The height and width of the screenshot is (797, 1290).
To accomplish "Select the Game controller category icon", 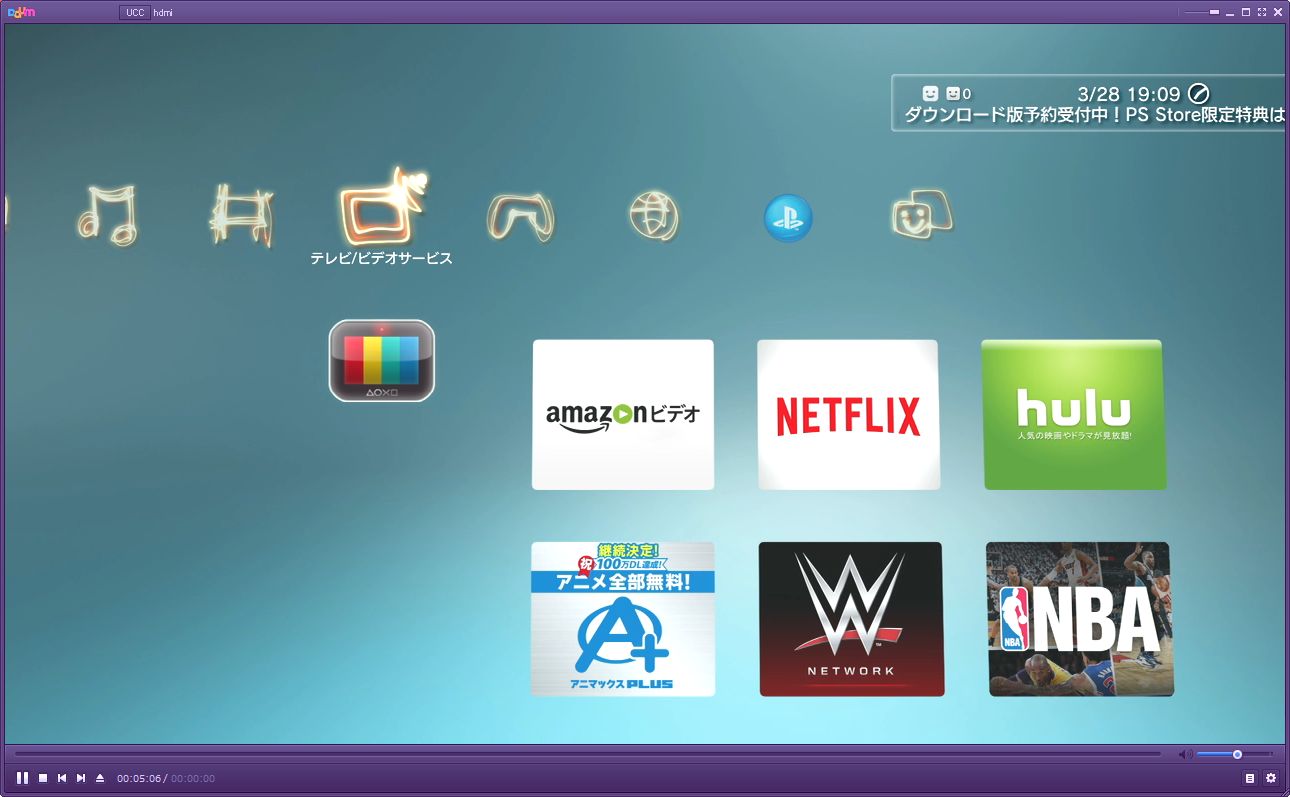I will 520,216.
